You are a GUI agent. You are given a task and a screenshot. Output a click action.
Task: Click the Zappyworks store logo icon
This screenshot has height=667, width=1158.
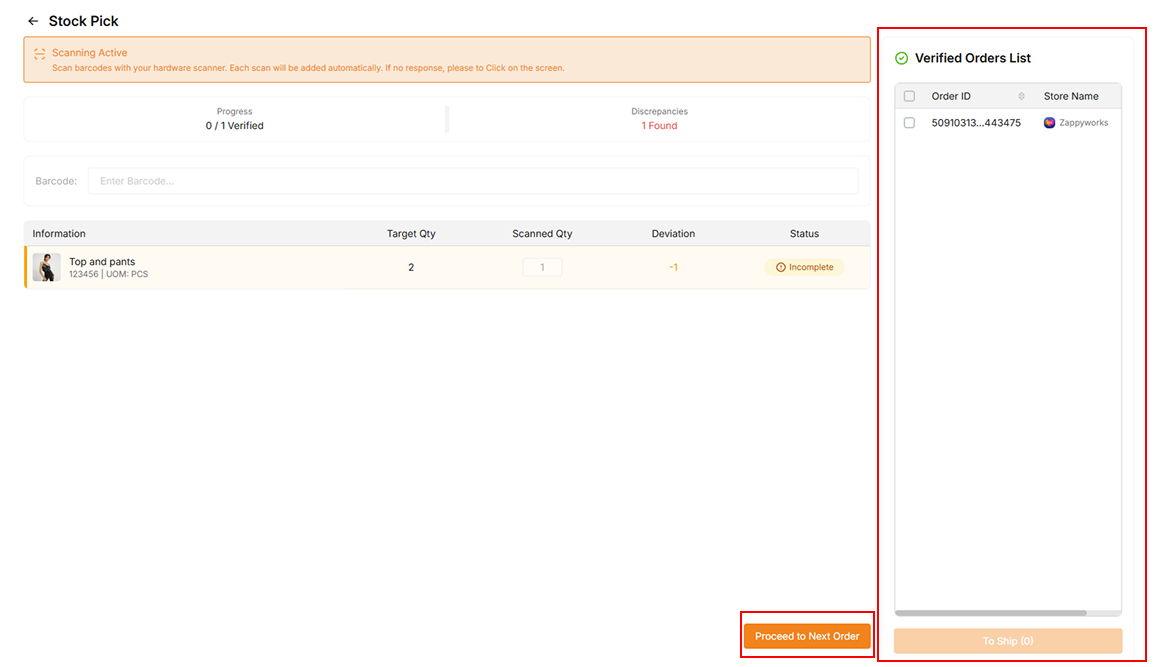1049,123
